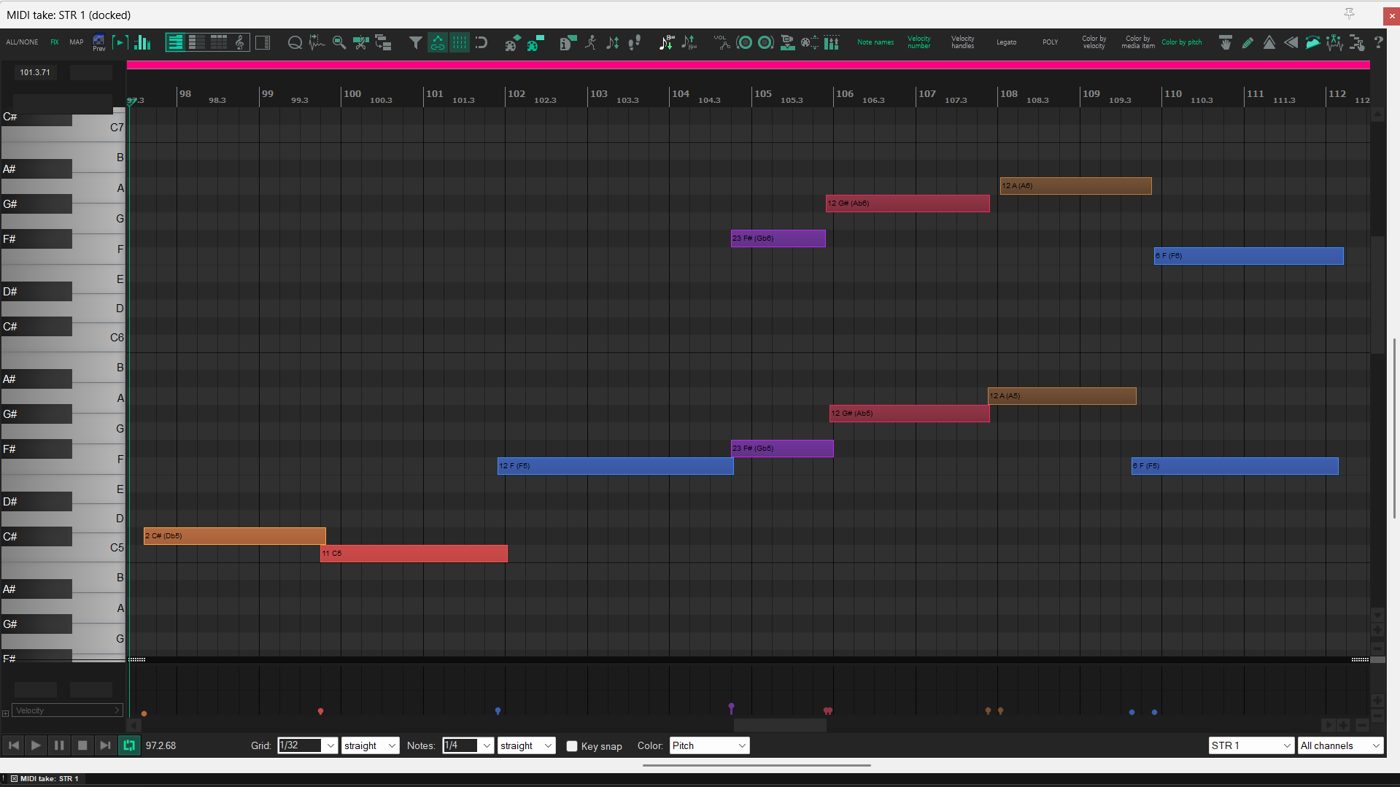1400x787 pixels.
Task: Click the pin dock icon in title bar
Action: click(1349, 14)
